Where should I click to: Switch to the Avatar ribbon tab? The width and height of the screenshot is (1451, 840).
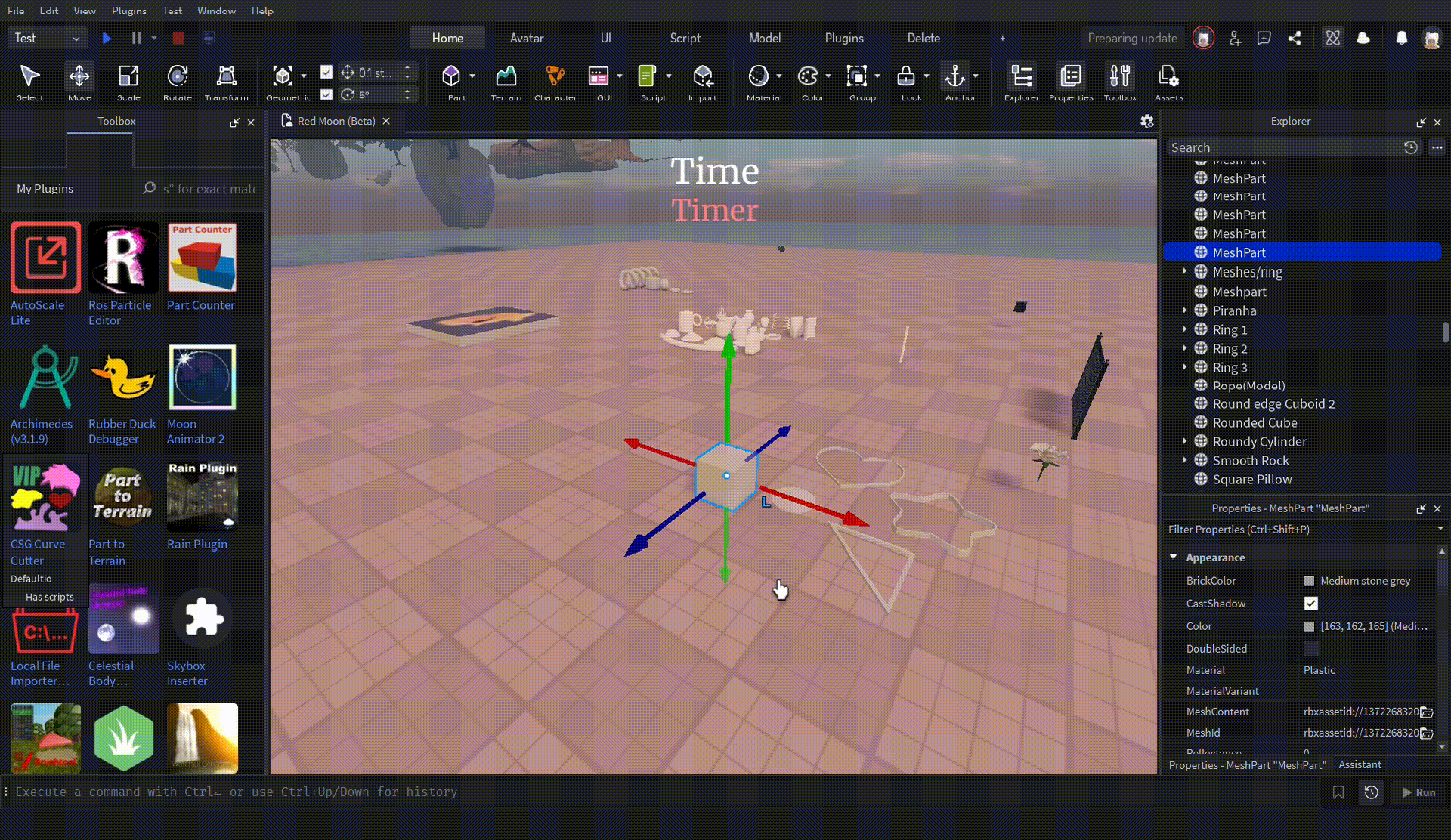click(527, 38)
